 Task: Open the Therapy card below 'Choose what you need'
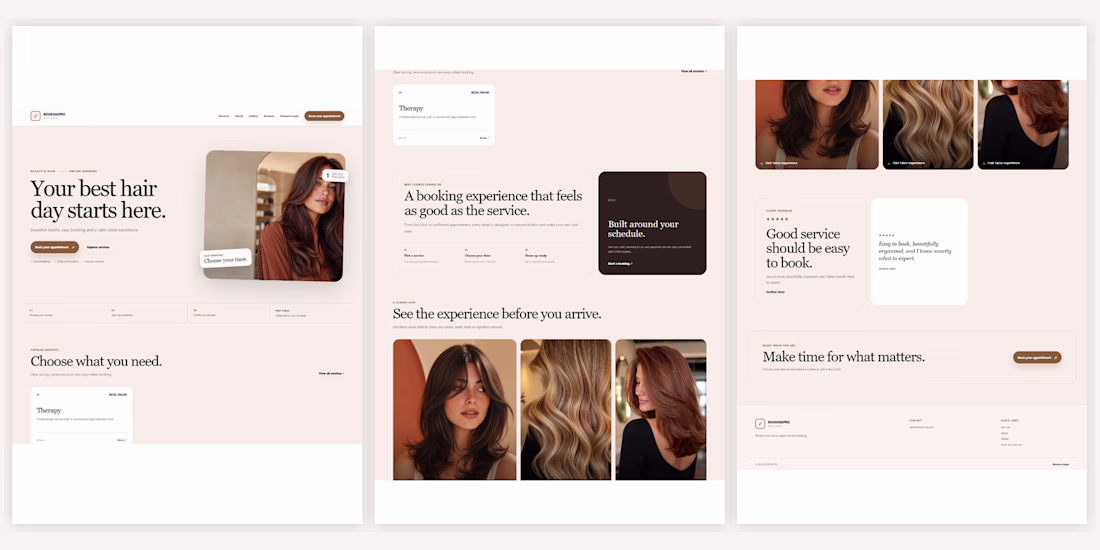tap(81, 415)
